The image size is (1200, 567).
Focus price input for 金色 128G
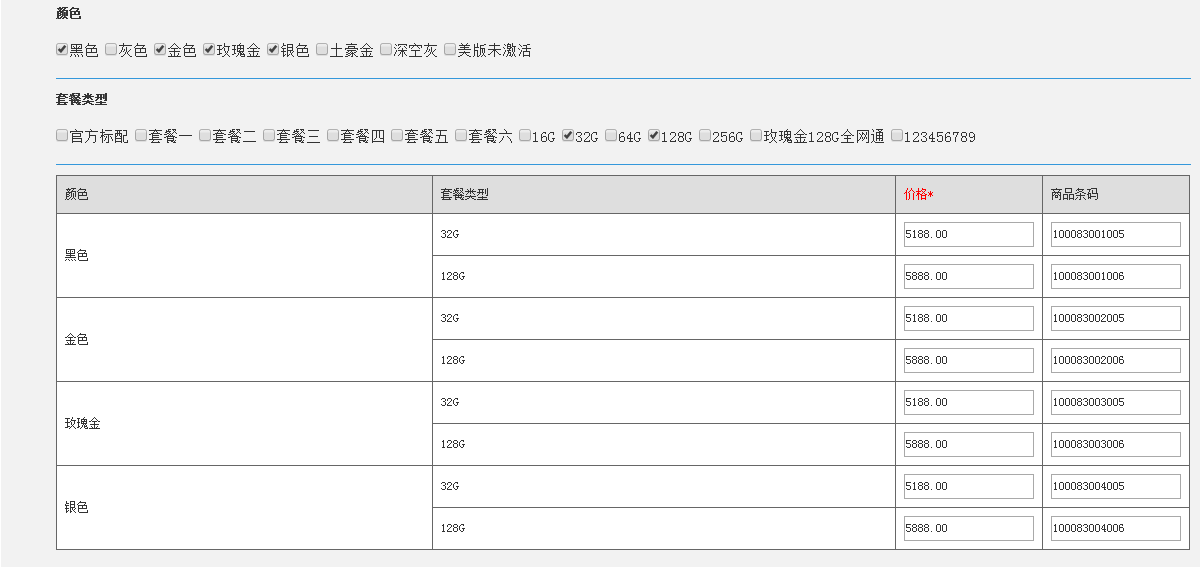pos(969,360)
